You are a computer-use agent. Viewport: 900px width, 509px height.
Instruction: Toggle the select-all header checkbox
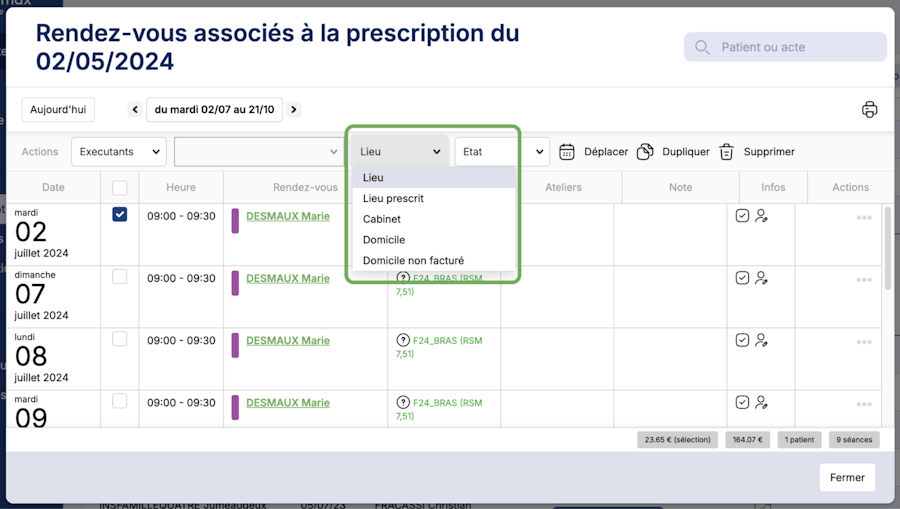[120, 187]
